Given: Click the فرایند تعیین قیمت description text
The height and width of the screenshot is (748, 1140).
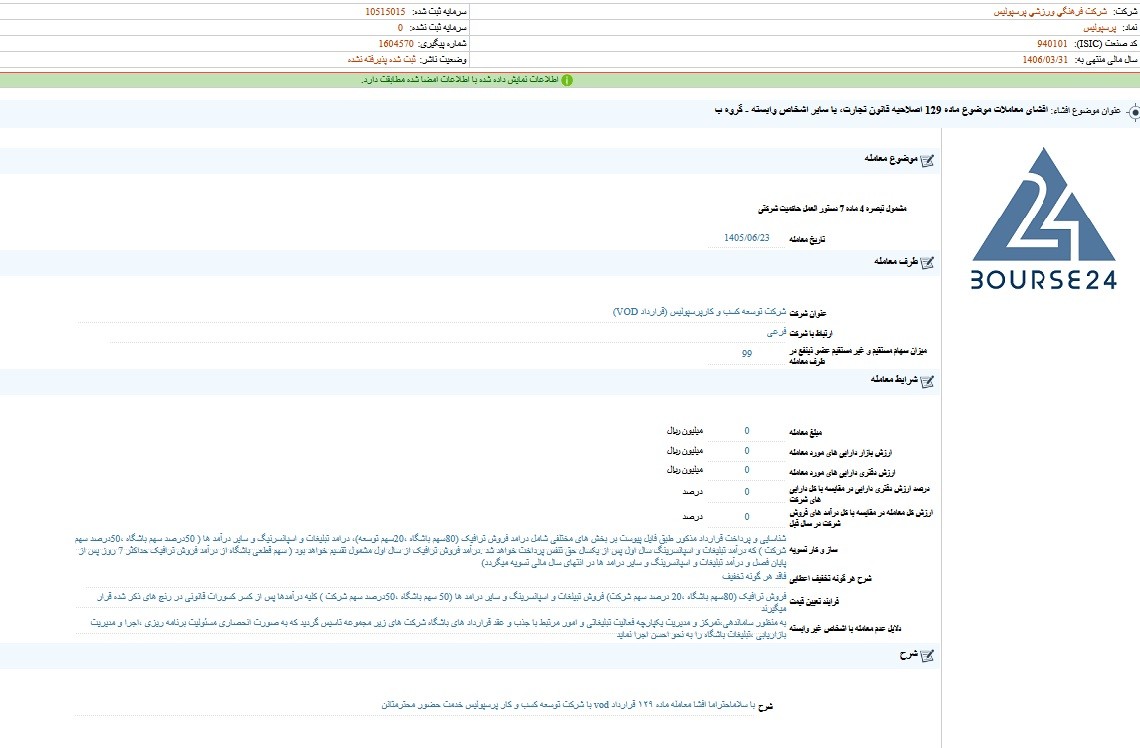Looking at the screenshot, I should click(441, 602).
